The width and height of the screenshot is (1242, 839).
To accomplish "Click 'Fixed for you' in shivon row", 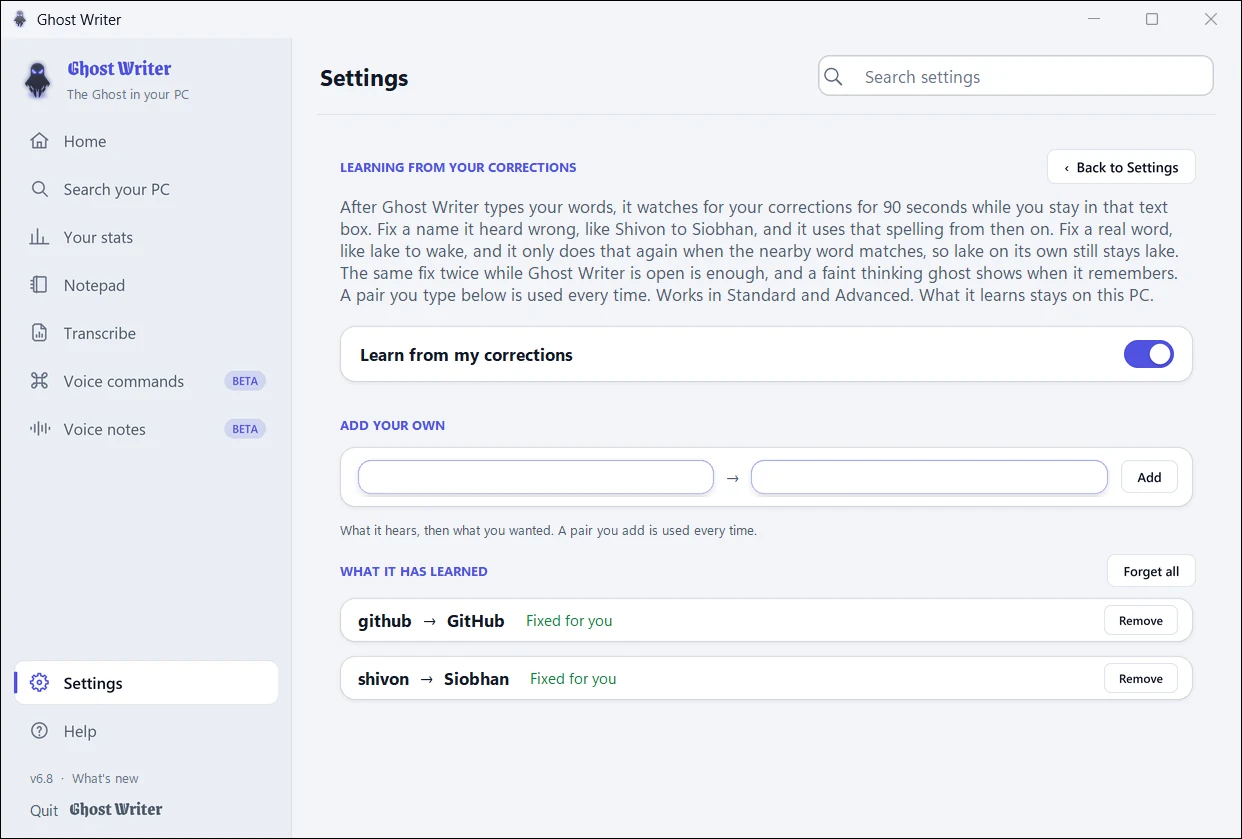I will click(x=573, y=678).
